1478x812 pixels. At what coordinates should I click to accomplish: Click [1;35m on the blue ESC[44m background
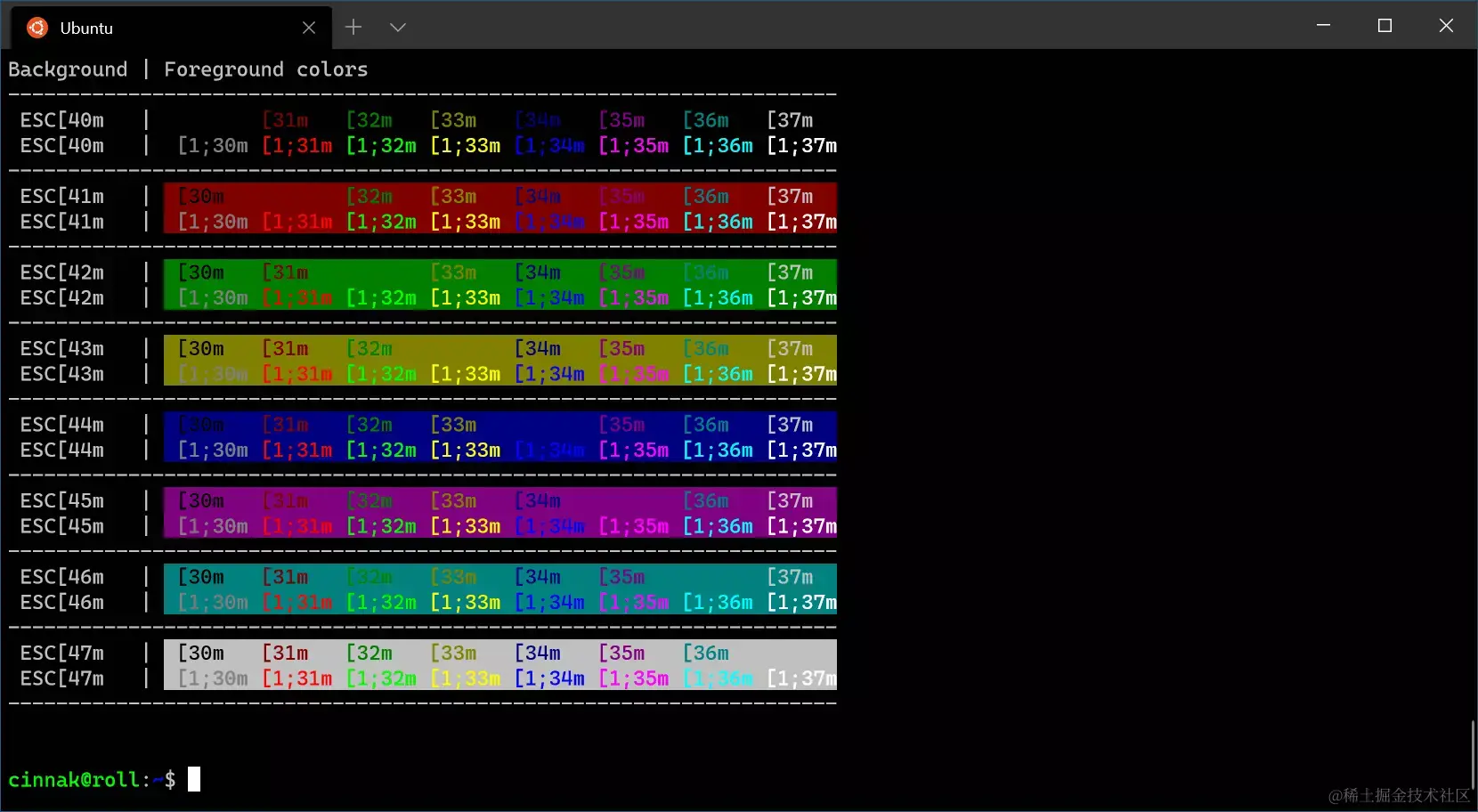[x=633, y=450]
